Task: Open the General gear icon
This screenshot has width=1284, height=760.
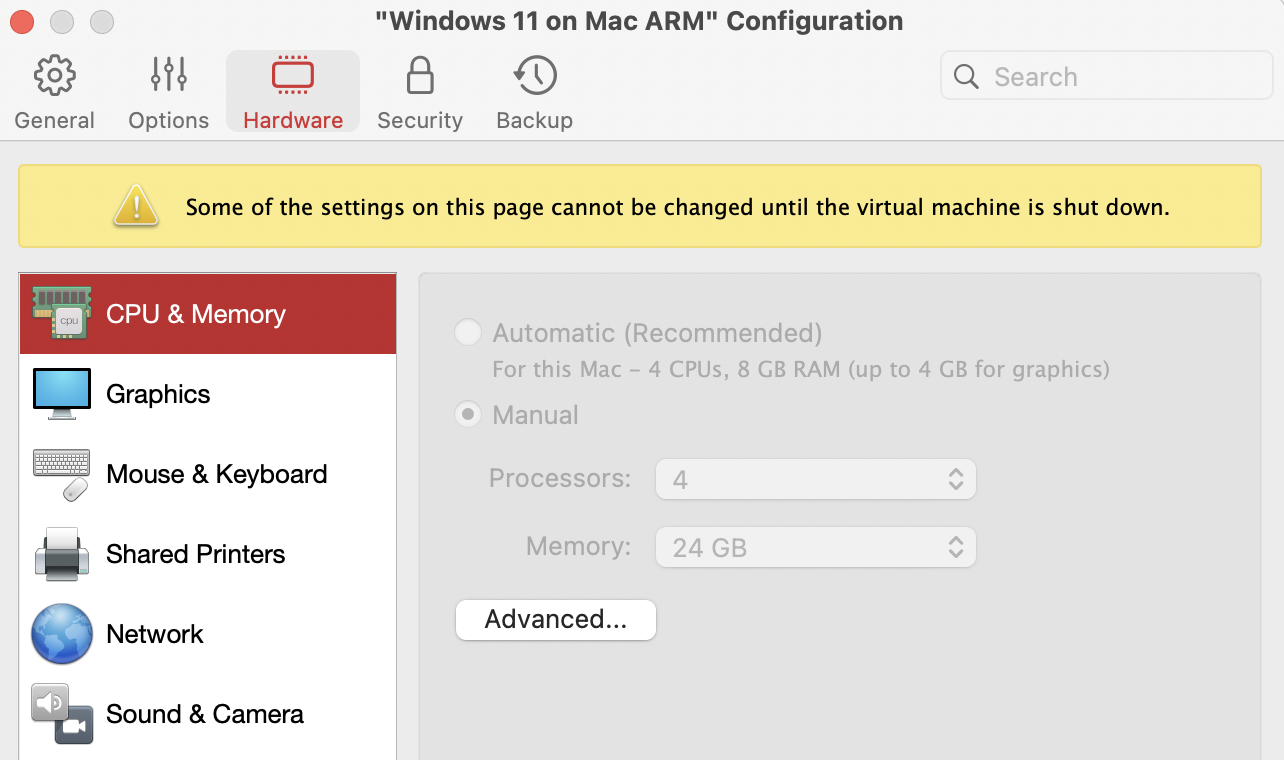Action: [x=54, y=76]
